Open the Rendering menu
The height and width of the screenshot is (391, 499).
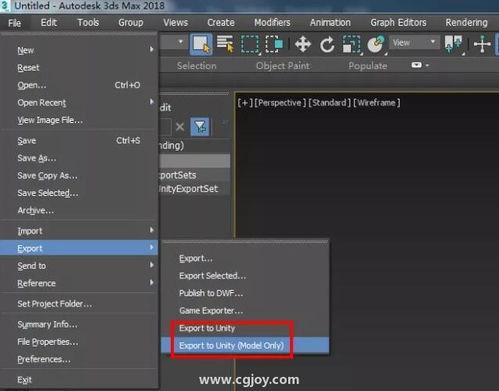pos(466,23)
